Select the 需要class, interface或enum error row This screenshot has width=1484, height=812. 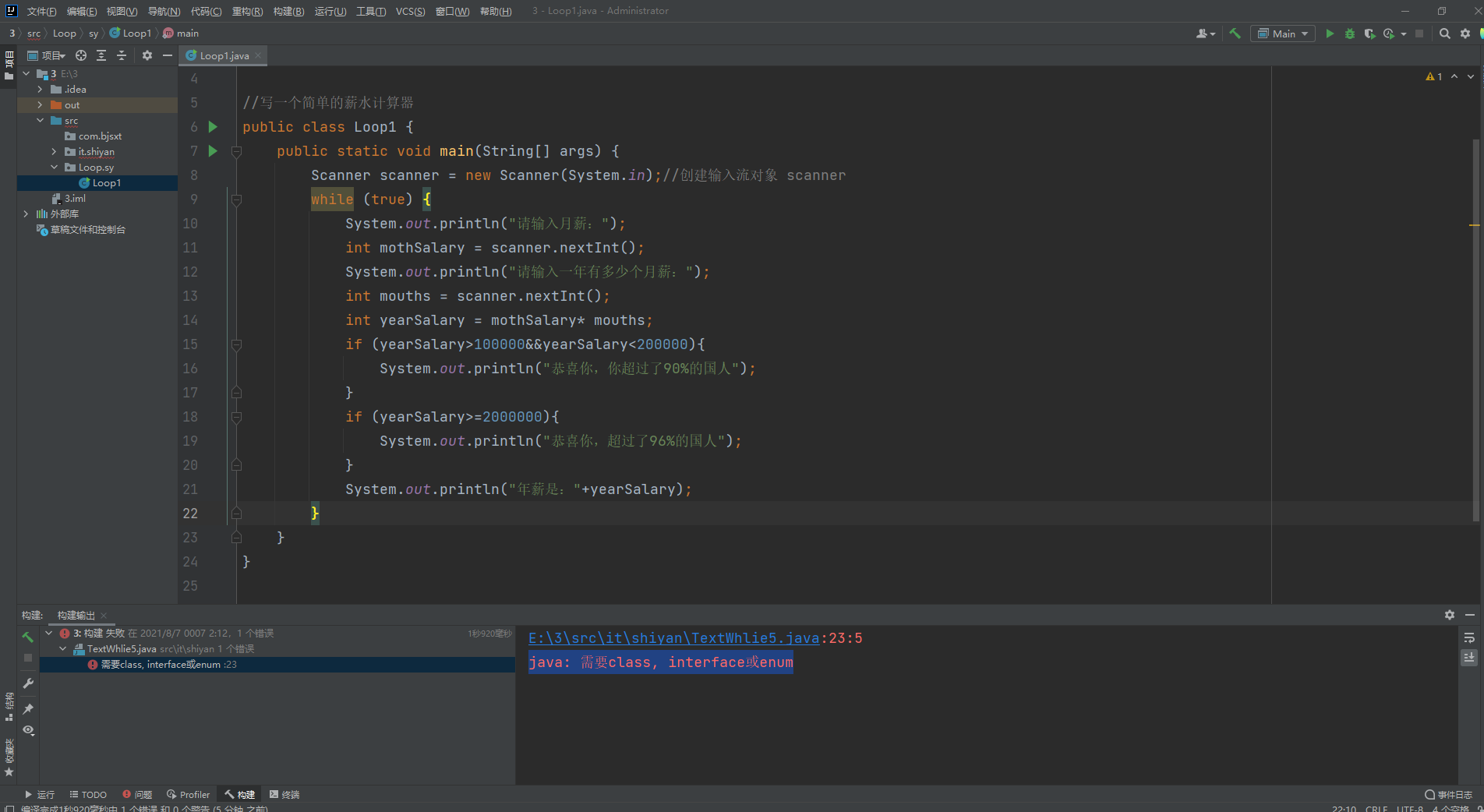coord(277,665)
